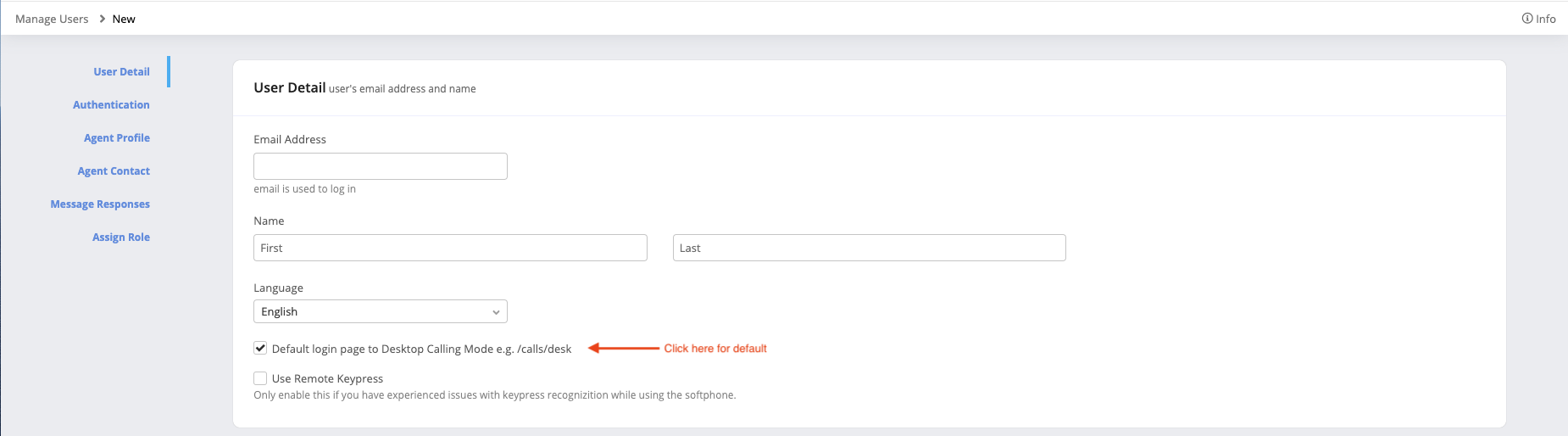Uncheck Default login page to Desktop Calling Mode
Viewport: 1568px width, 436px height.
pos(260,348)
